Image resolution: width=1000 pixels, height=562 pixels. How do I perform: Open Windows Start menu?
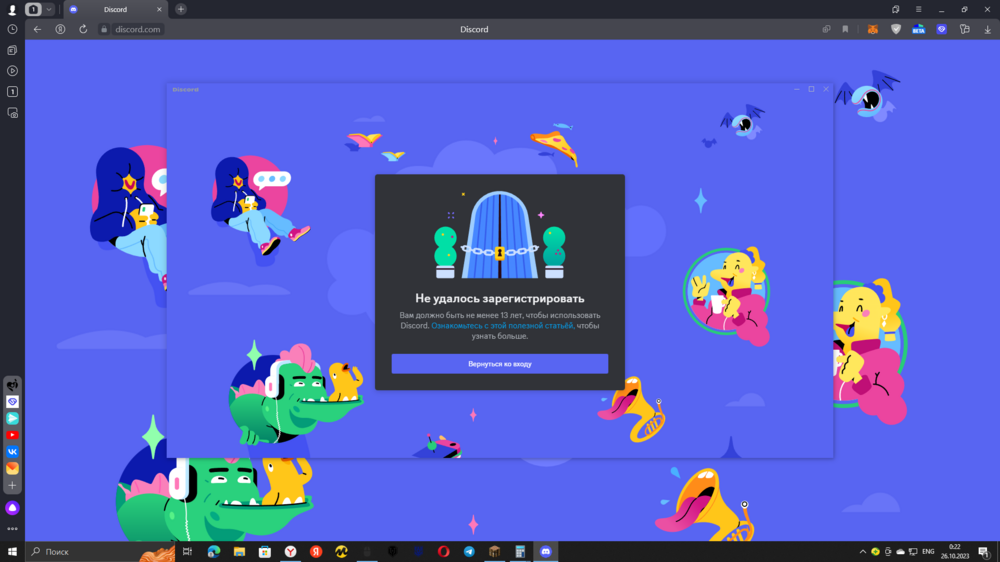[12, 552]
